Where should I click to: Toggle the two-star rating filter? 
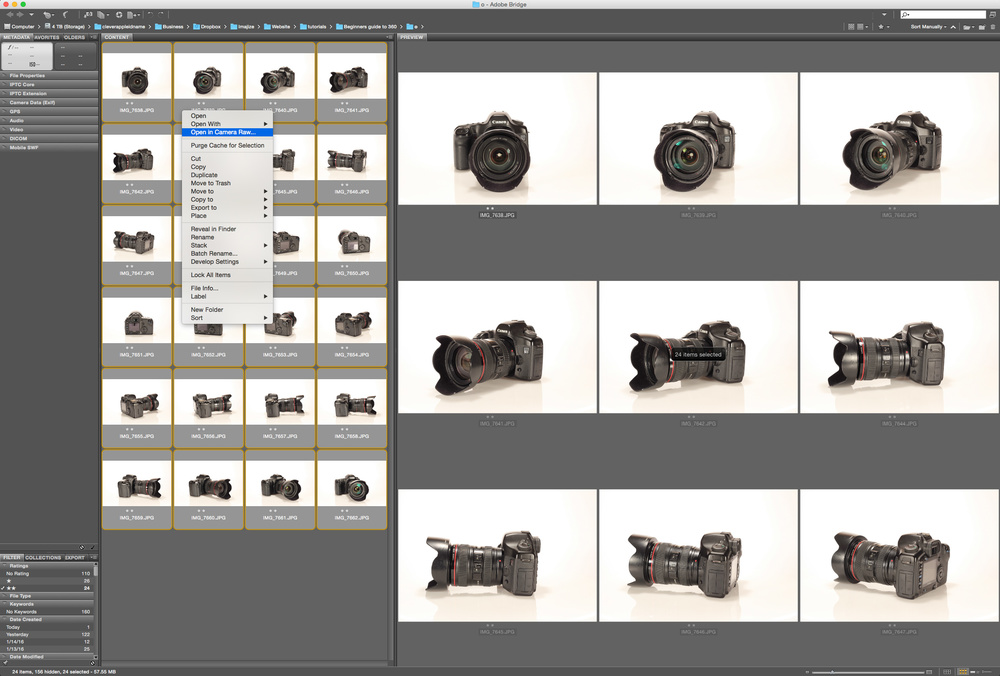[x=10, y=587]
